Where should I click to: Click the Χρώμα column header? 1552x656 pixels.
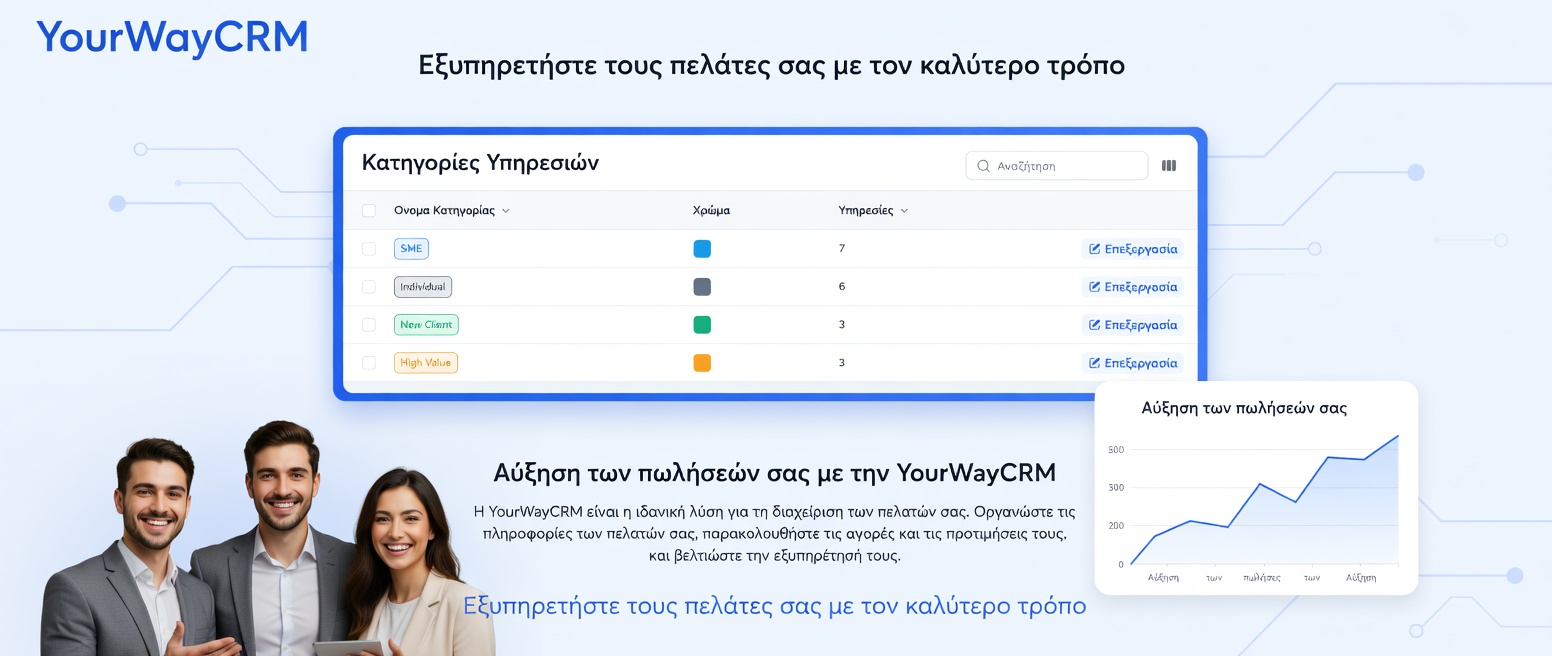[711, 210]
